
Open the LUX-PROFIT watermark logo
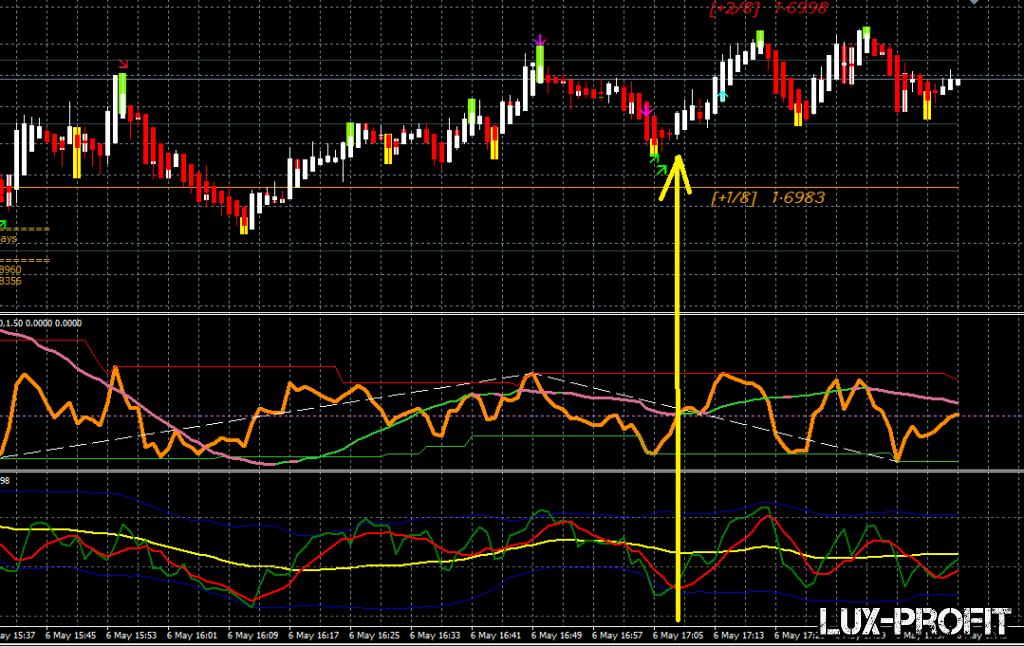click(914, 623)
